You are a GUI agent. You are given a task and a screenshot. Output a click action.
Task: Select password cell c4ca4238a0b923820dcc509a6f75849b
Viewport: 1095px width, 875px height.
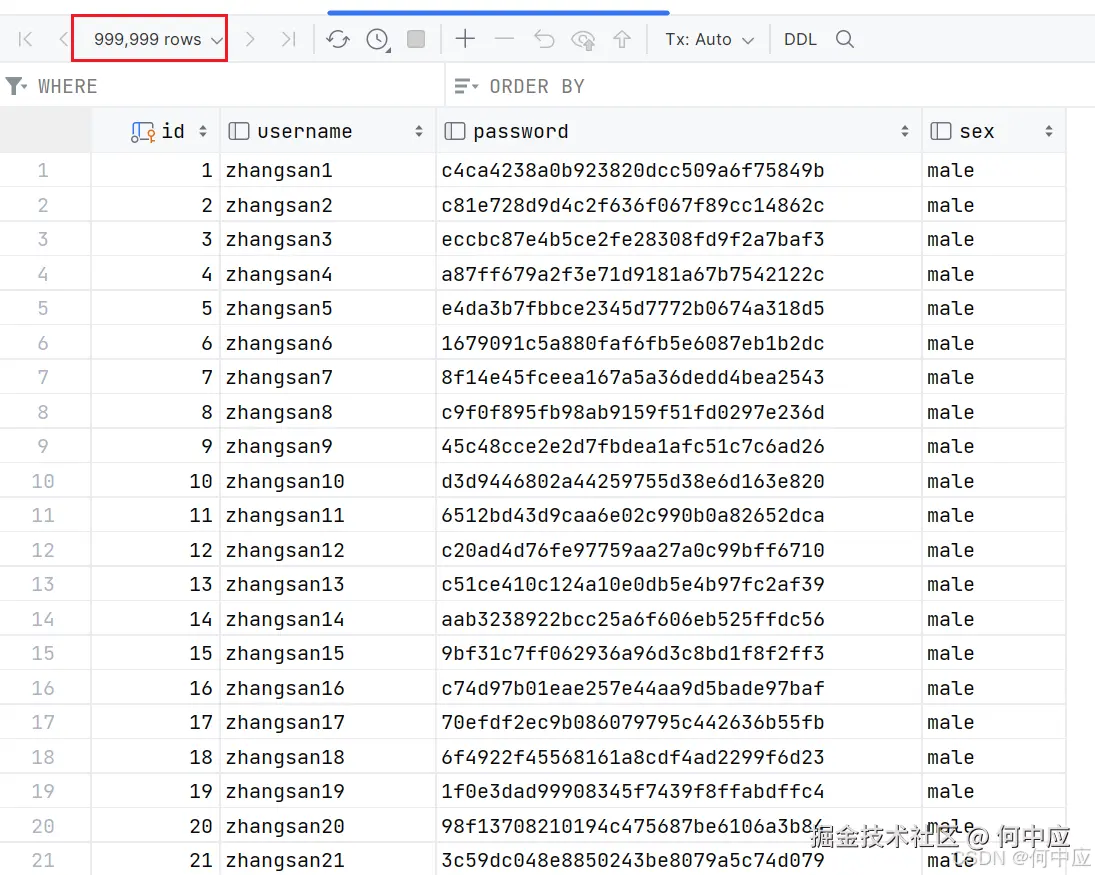pyautogui.click(x=679, y=170)
